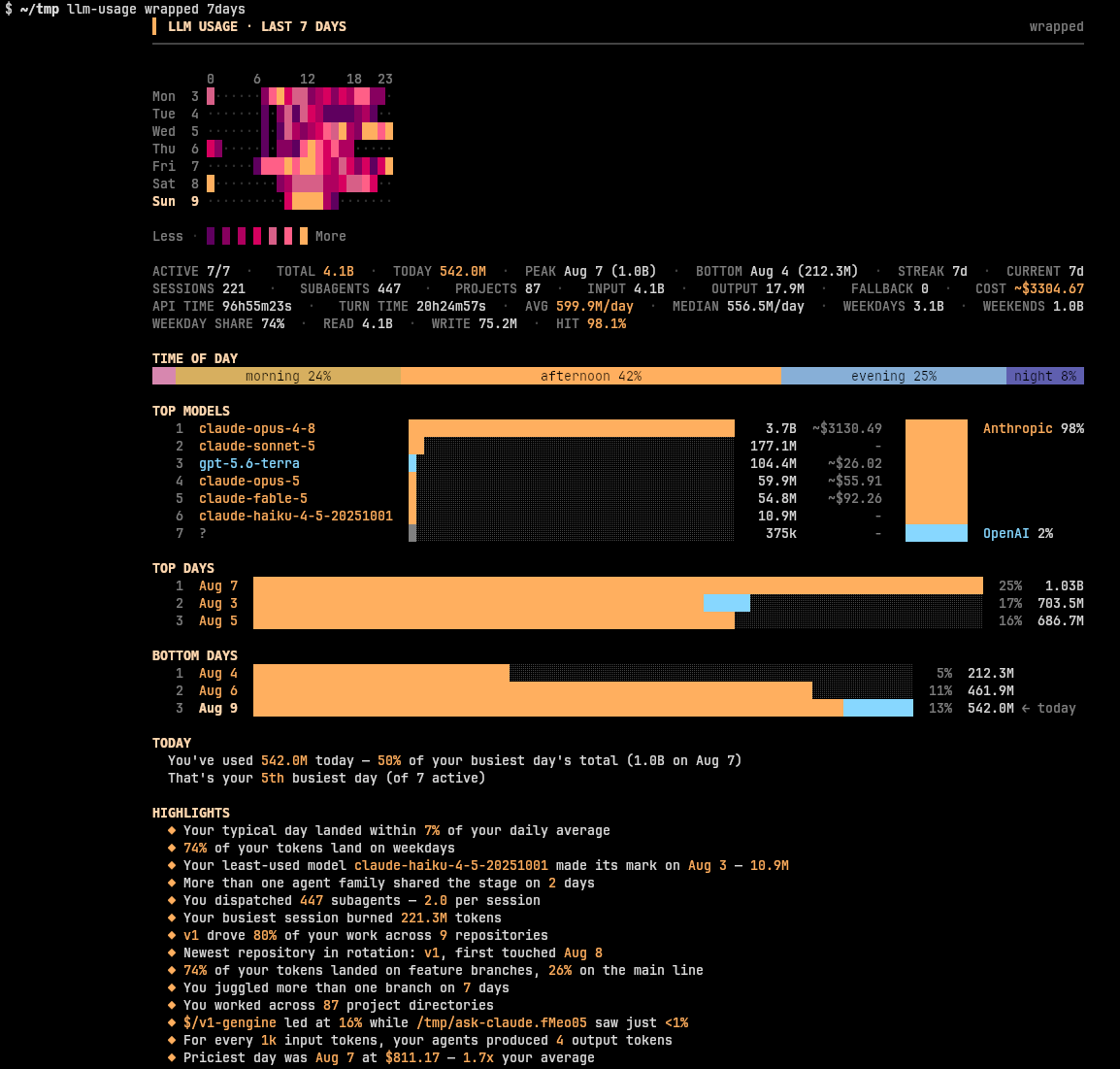Image resolution: width=1120 pixels, height=1069 pixels.
Task: Click the "LLM USAGE · LAST 7 DAYS" title
Action: click(x=257, y=26)
